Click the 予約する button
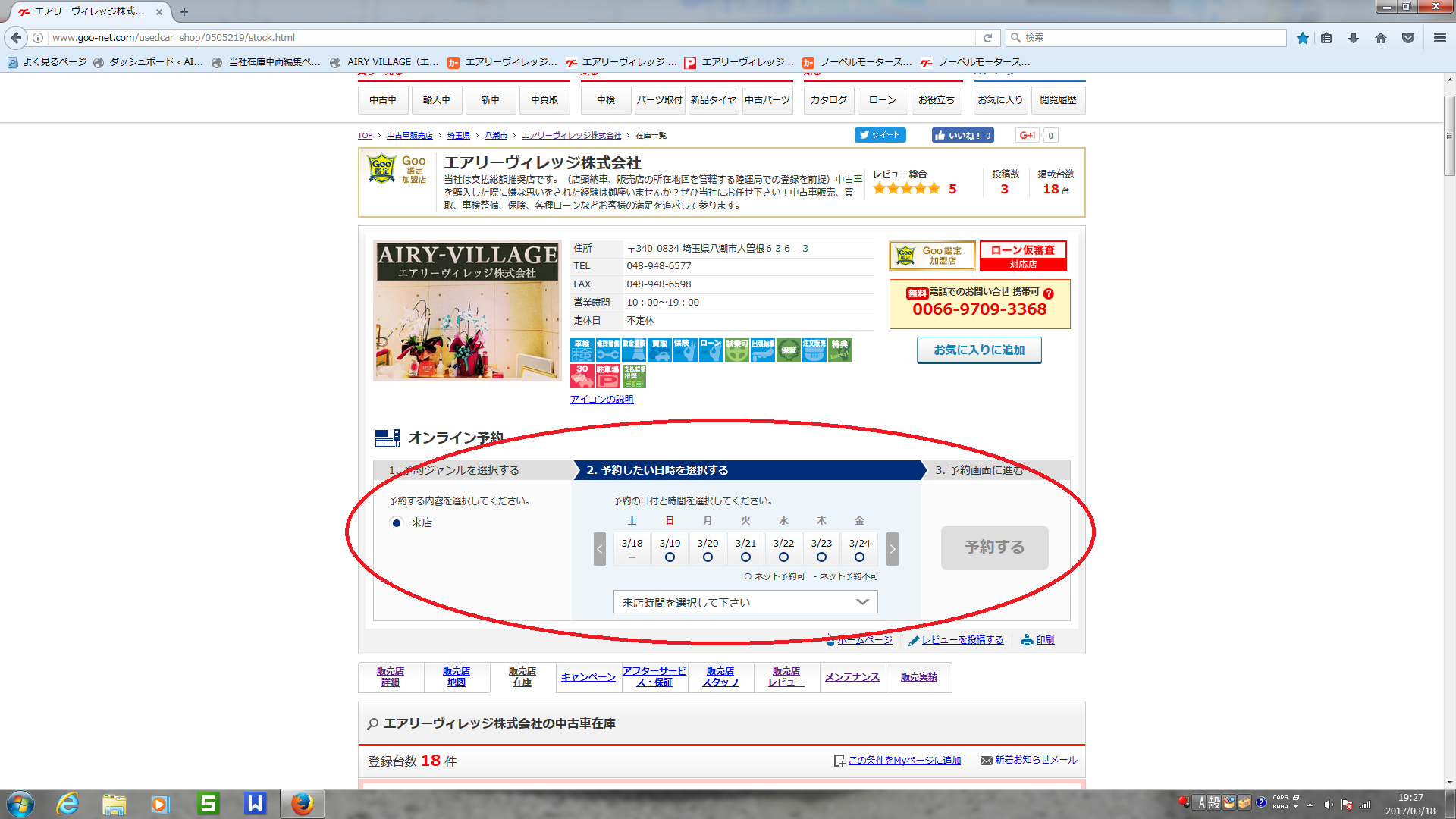The width and height of the screenshot is (1456, 819). click(x=995, y=548)
